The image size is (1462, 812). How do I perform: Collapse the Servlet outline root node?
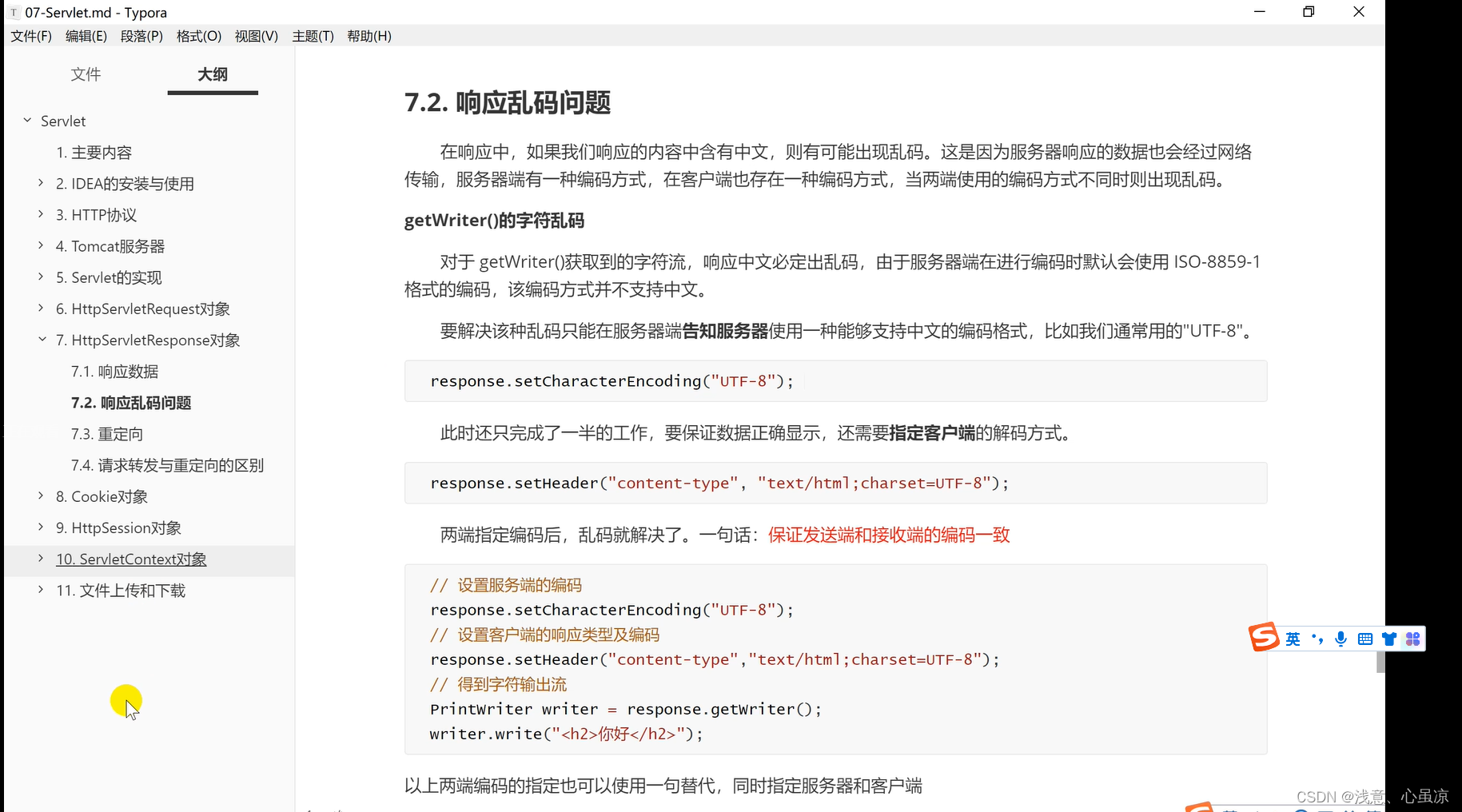tap(26, 120)
